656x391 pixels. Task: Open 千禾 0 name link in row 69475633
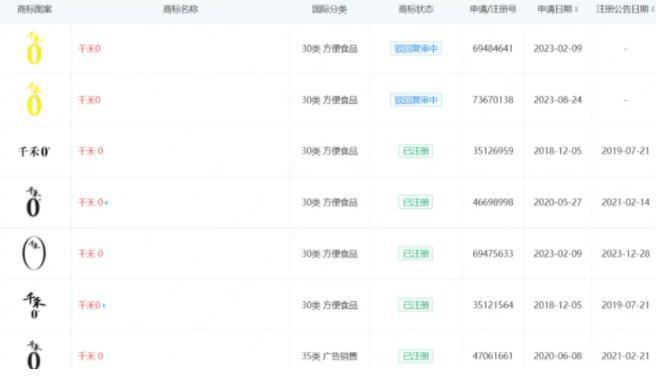click(x=91, y=253)
